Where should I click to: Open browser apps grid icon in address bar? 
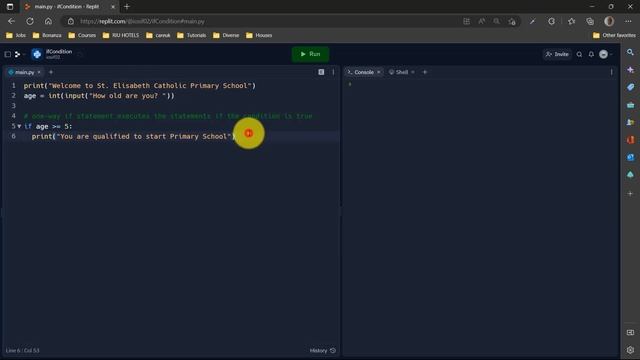[466, 21]
